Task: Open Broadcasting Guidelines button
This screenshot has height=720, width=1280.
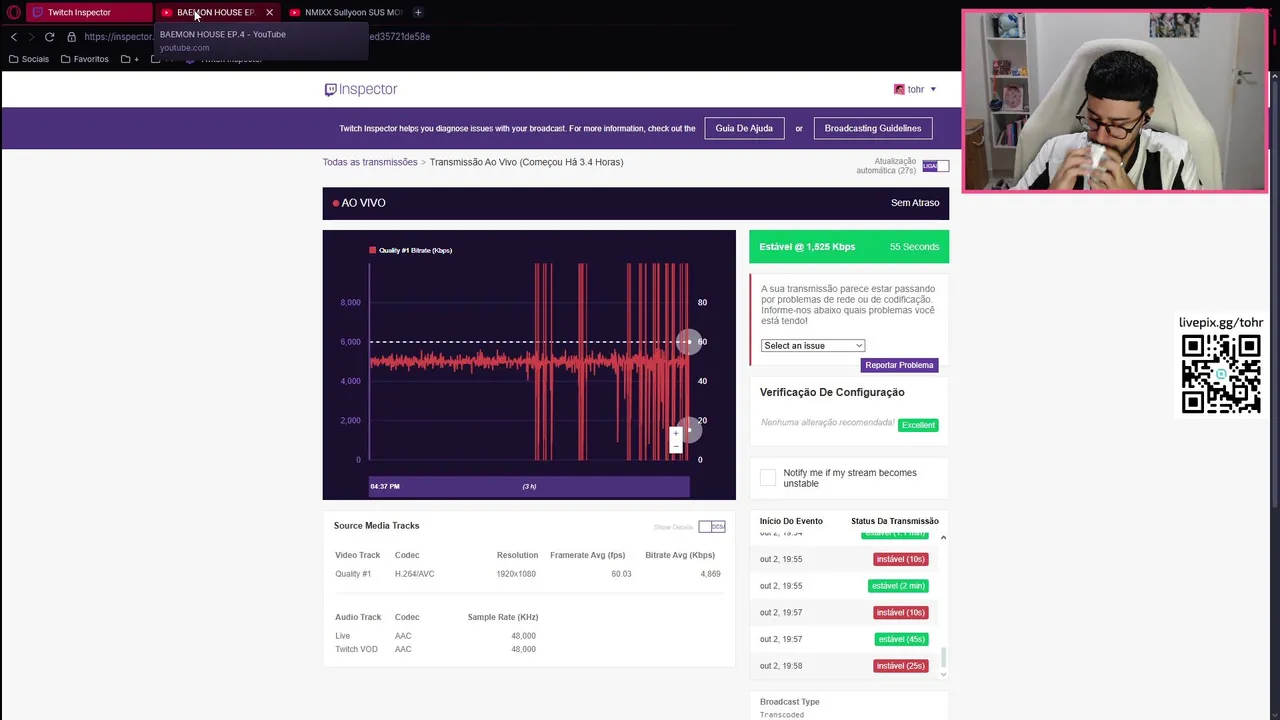Action: (x=873, y=128)
